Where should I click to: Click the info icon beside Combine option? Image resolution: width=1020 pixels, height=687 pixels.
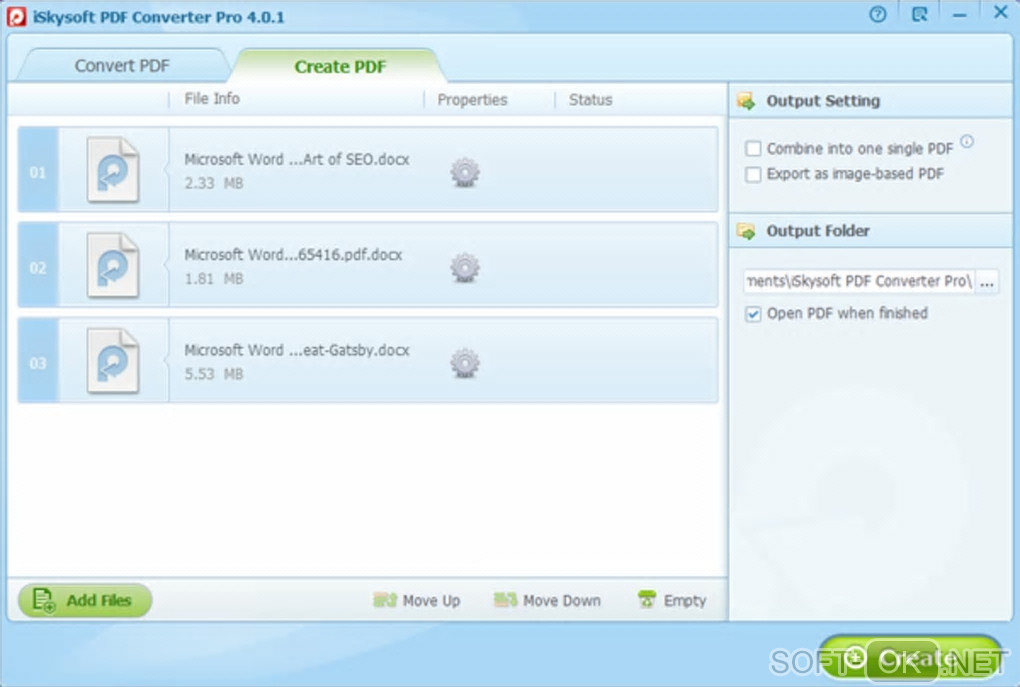(x=967, y=141)
